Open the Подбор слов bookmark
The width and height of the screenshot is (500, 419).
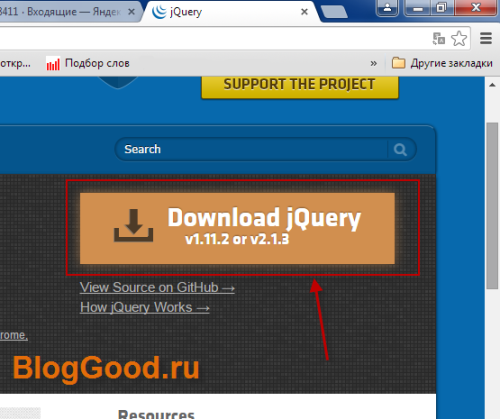tap(88, 63)
